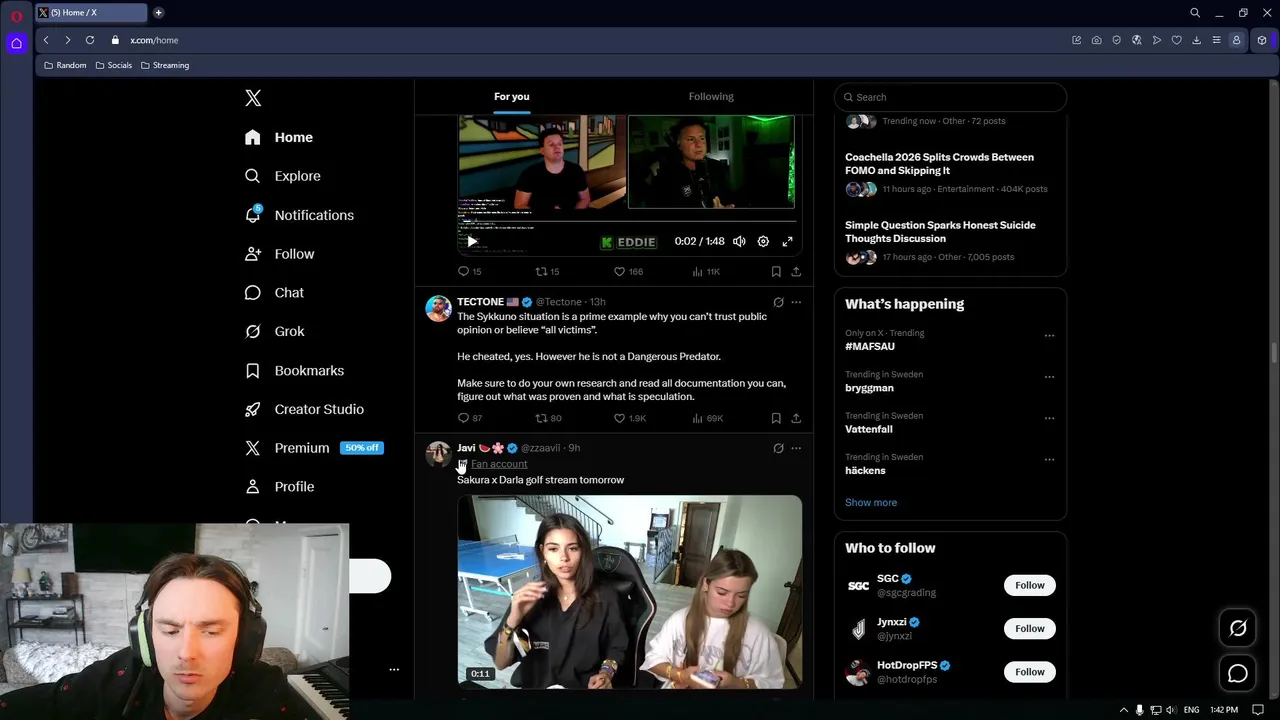Open Premium 50% off link
The image size is (1280, 720).
point(314,448)
